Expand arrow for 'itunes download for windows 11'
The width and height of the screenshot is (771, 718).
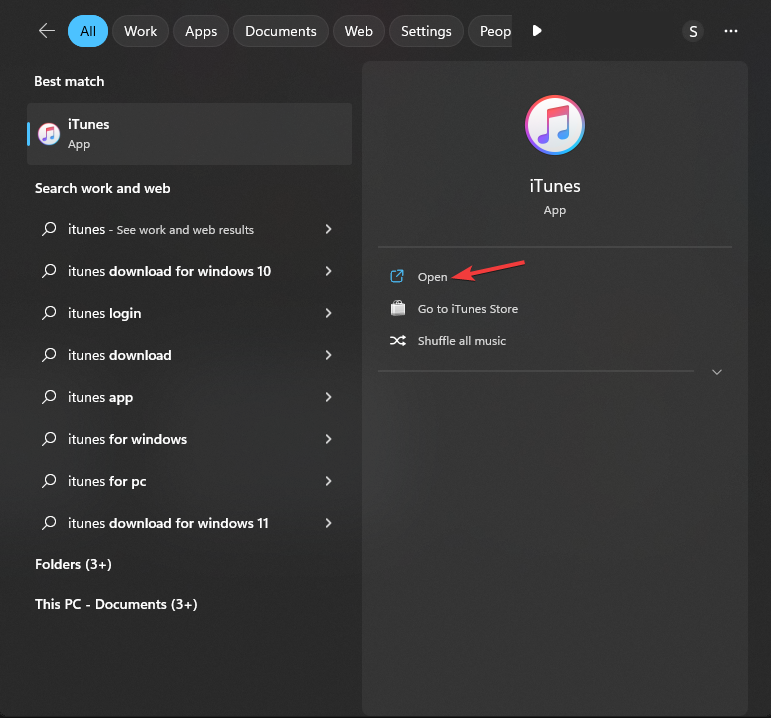pyautogui.click(x=328, y=523)
